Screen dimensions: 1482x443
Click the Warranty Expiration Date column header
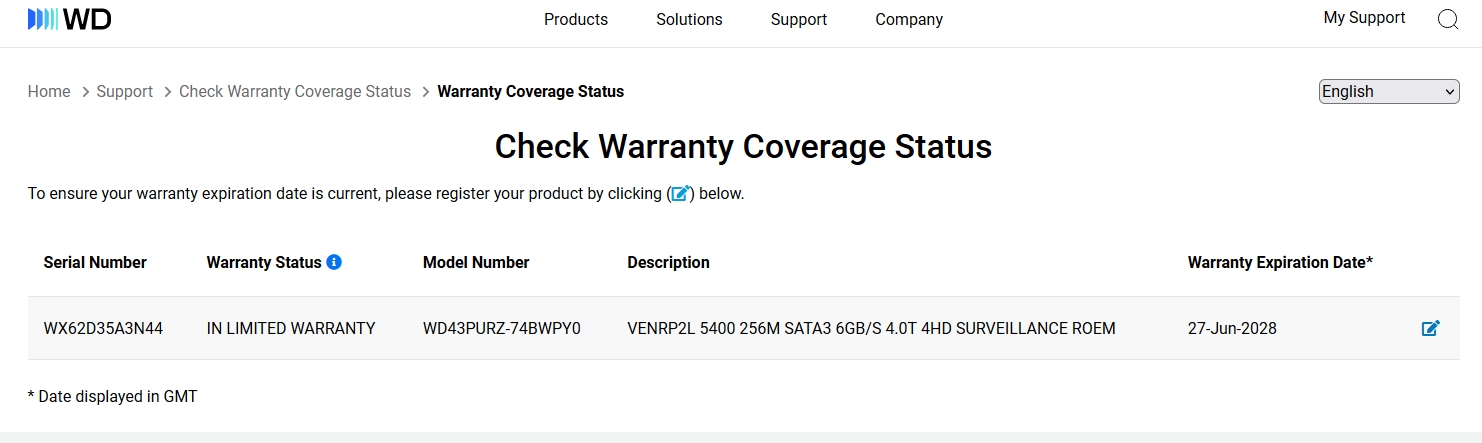tap(1279, 262)
